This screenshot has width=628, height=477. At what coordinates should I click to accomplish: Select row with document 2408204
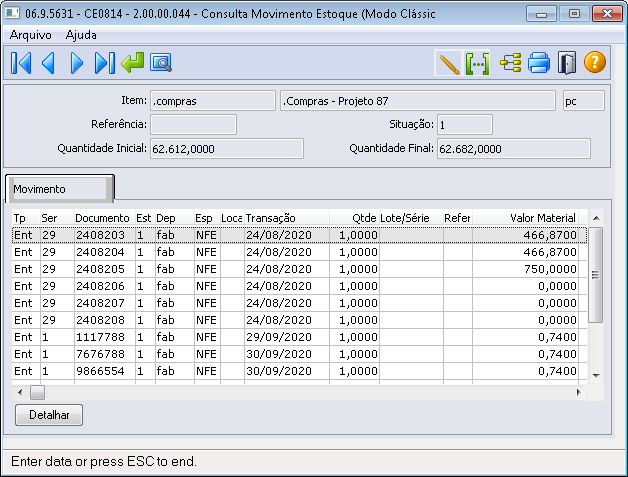(299, 252)
